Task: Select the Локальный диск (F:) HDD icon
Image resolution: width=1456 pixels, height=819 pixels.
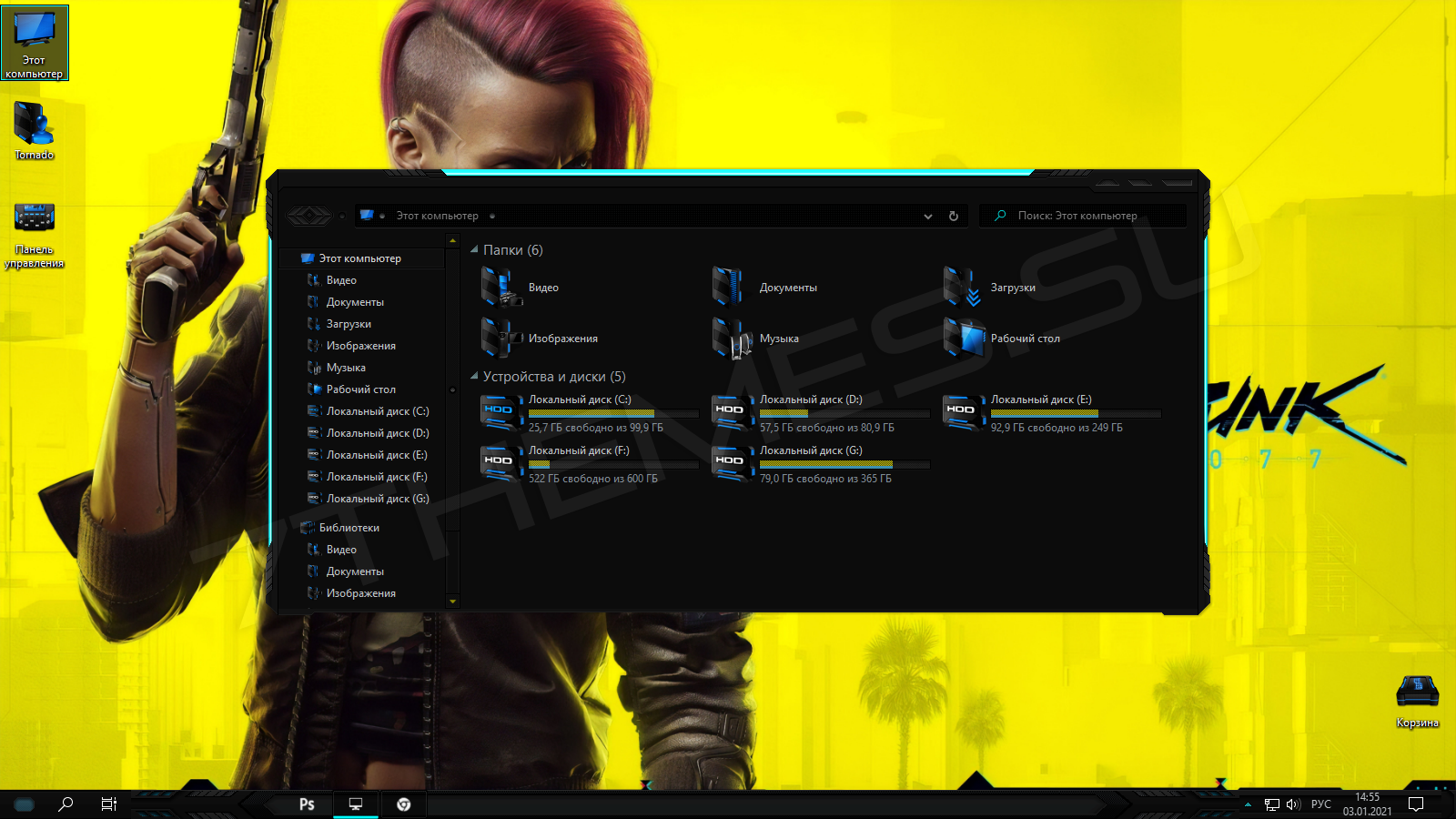Action: (501, 463)
